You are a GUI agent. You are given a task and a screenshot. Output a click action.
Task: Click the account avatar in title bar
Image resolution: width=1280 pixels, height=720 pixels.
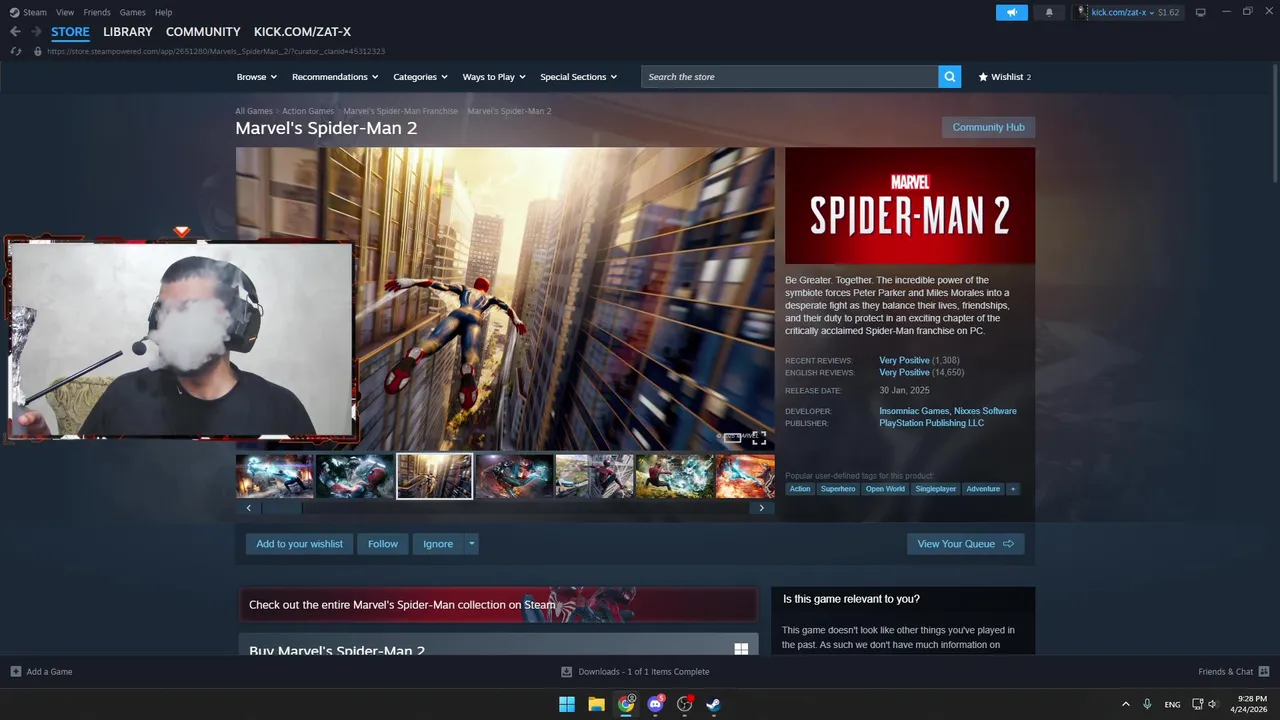(x=1083, y=12)
